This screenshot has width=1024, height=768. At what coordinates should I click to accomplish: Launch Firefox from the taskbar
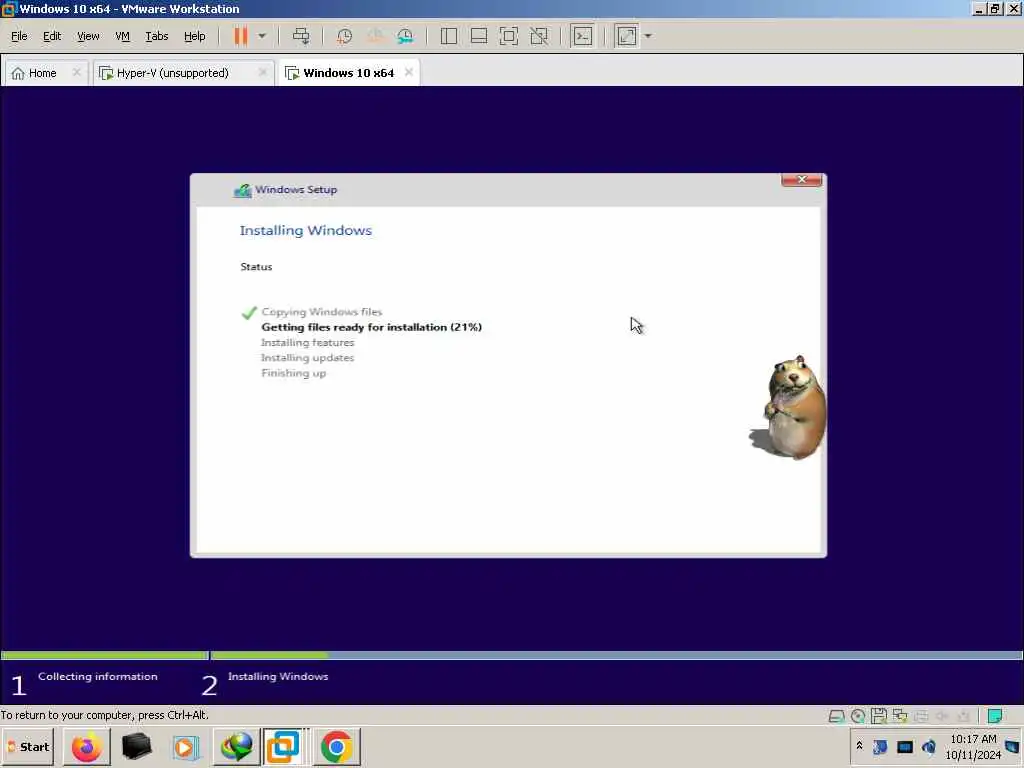(86, 746)
